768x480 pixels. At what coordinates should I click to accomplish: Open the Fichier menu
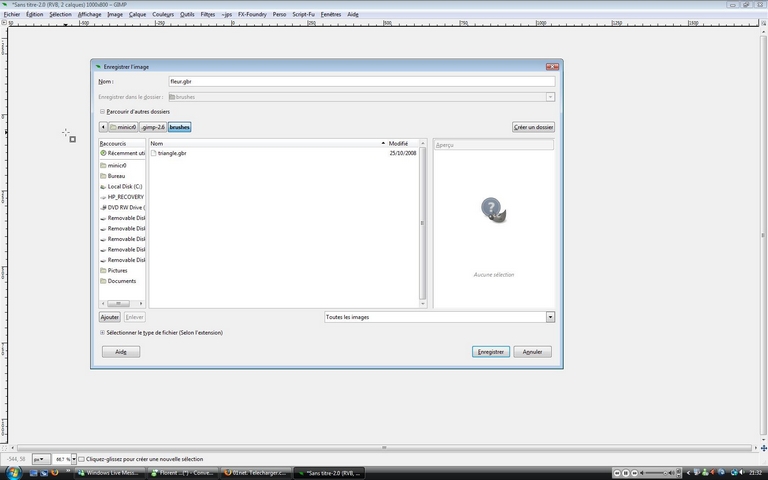click(12, 14)
